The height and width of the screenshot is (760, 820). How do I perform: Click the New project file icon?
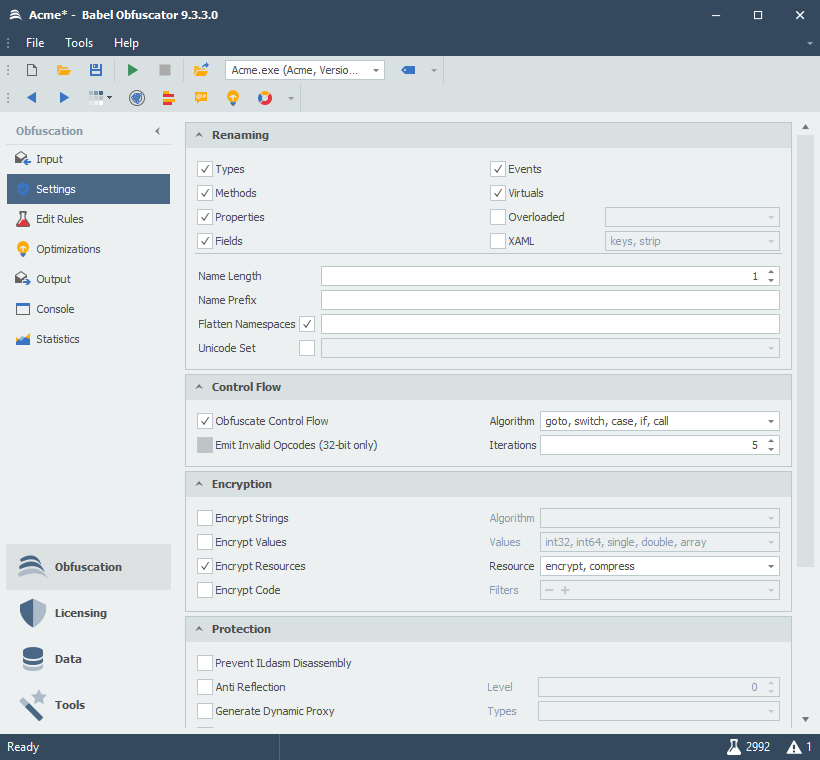[x=32, y=70]
